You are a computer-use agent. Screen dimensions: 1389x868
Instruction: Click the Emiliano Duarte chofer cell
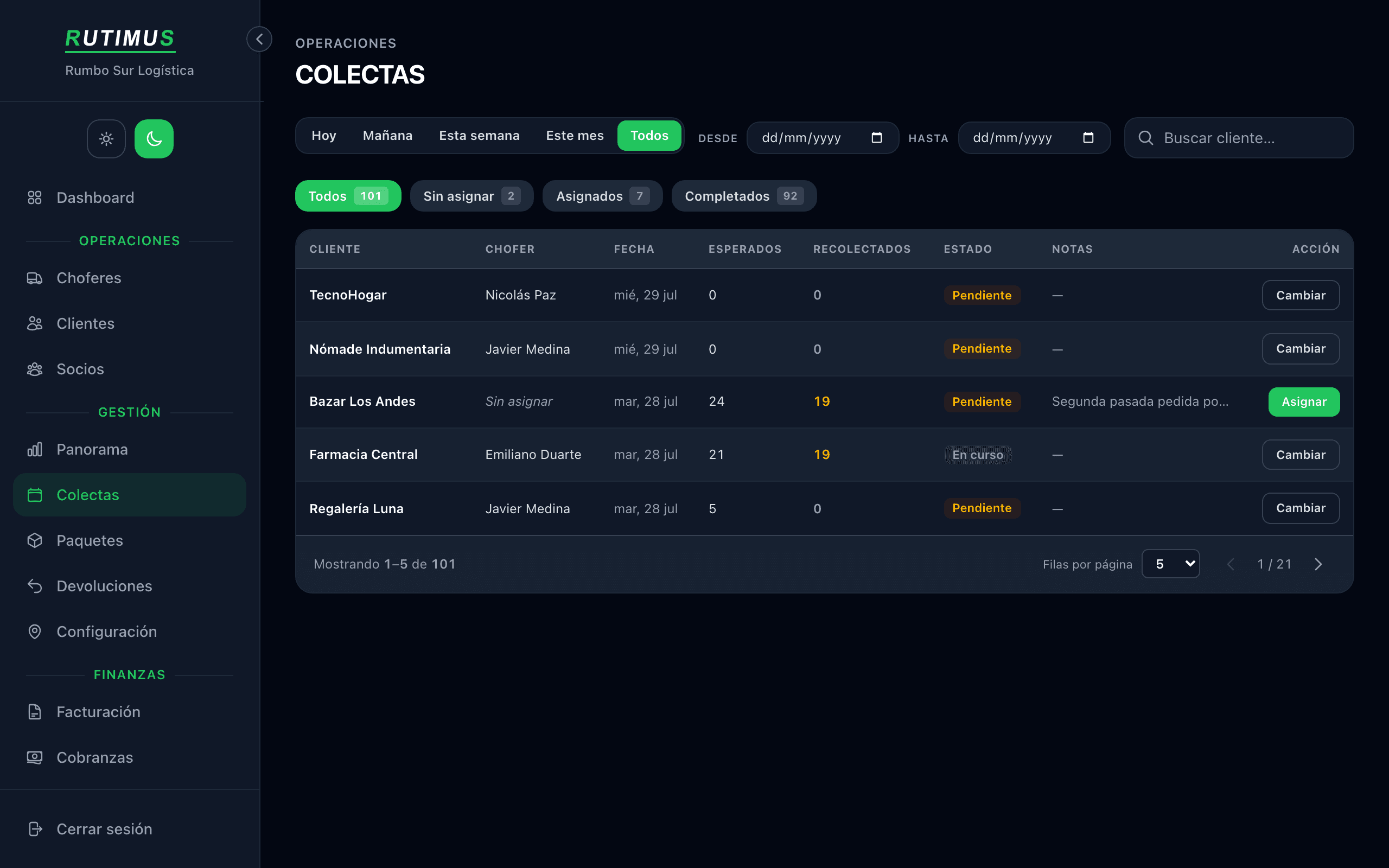[x=533, y=455]
